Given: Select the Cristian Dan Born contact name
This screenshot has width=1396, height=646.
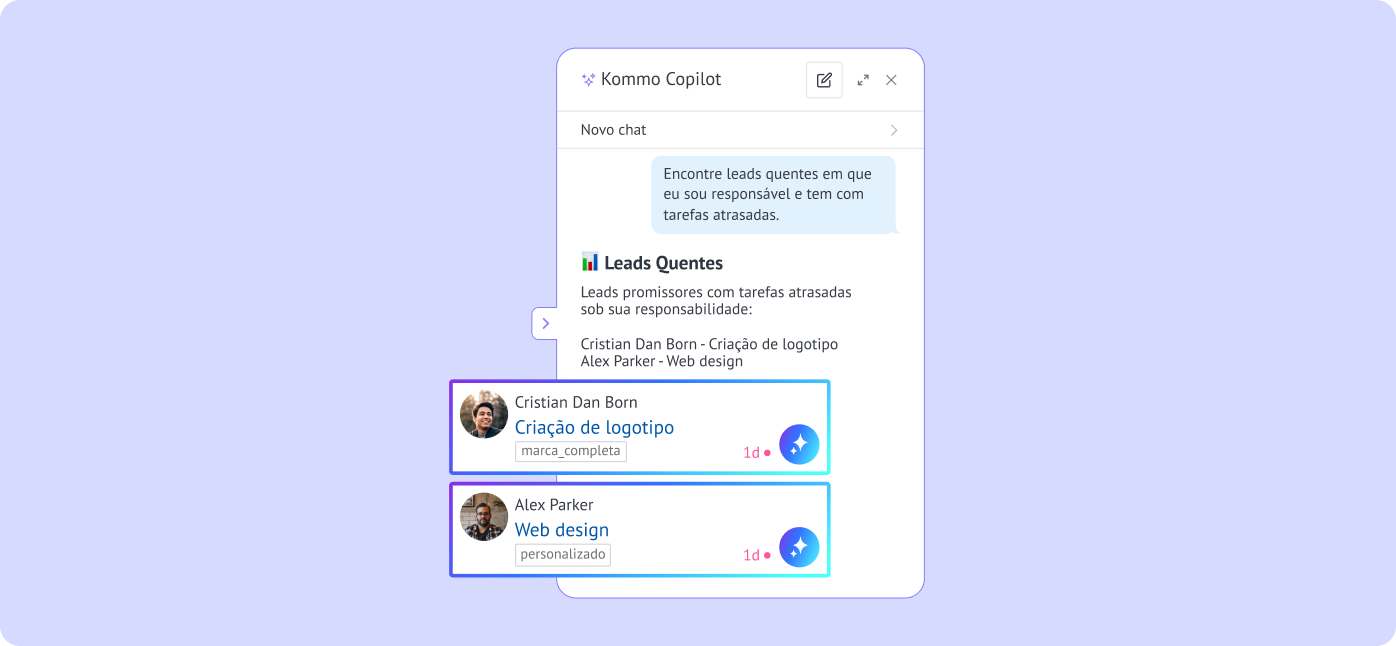Looking at the screenshot, I should 576,402.
